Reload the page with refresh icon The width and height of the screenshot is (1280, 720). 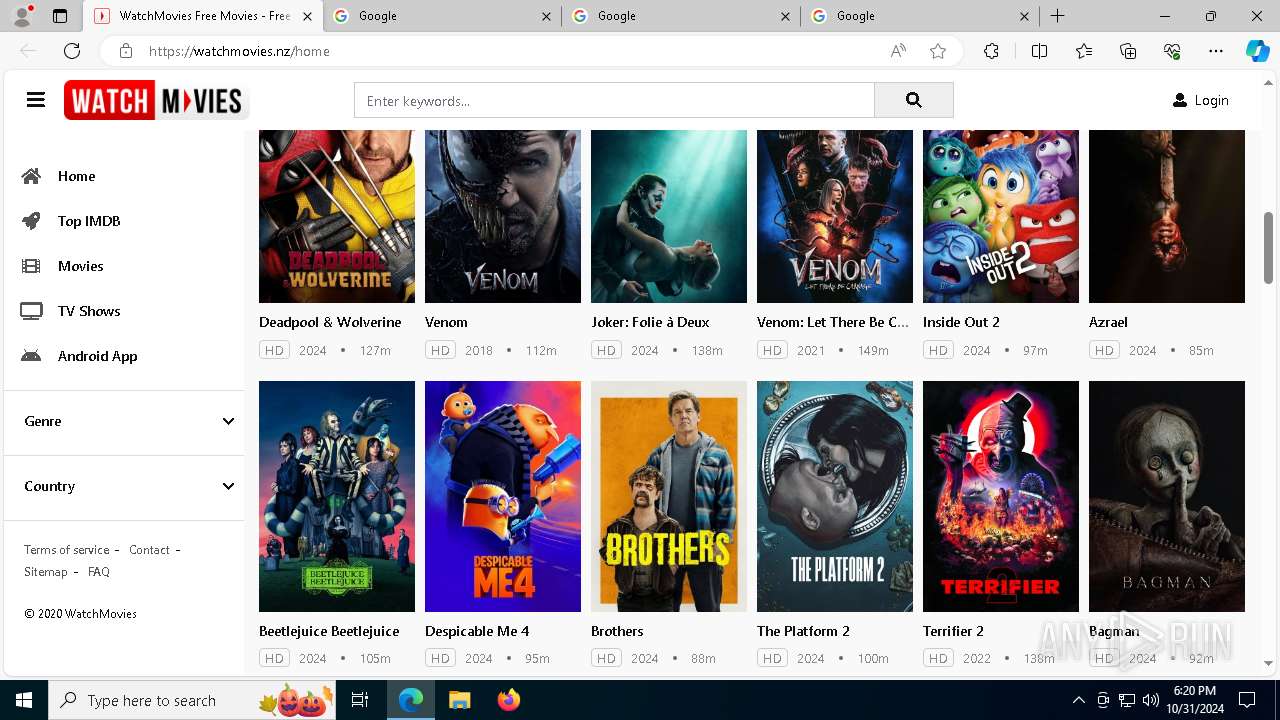click(72, 51)
